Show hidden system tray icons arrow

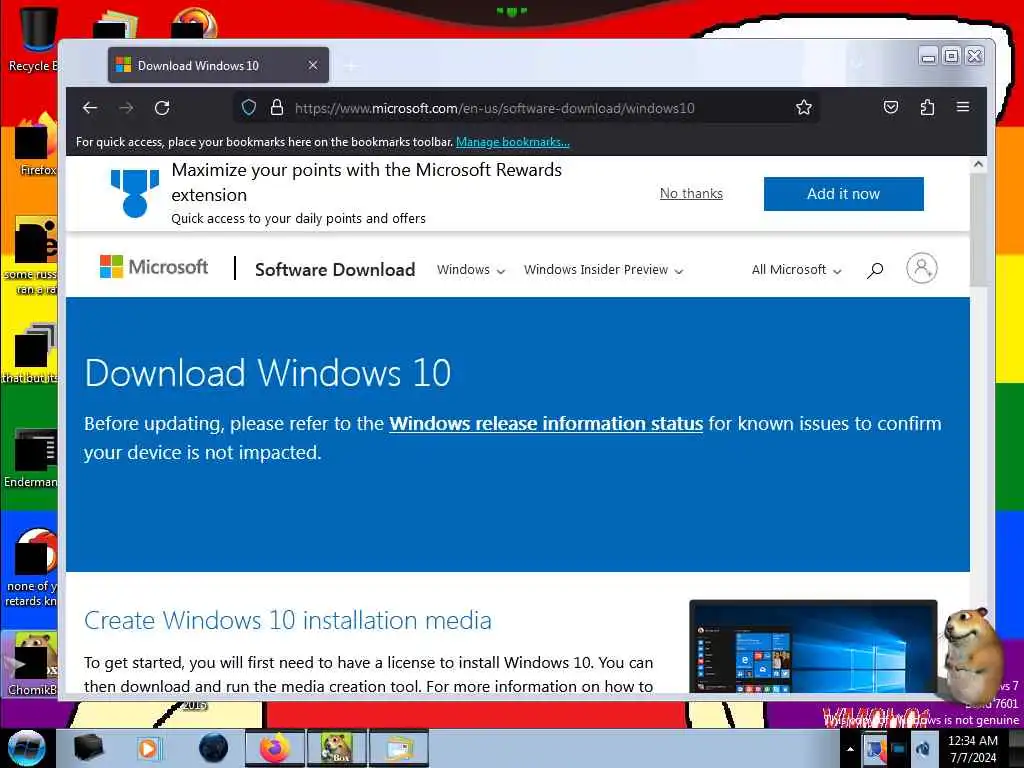click(850, 749)
